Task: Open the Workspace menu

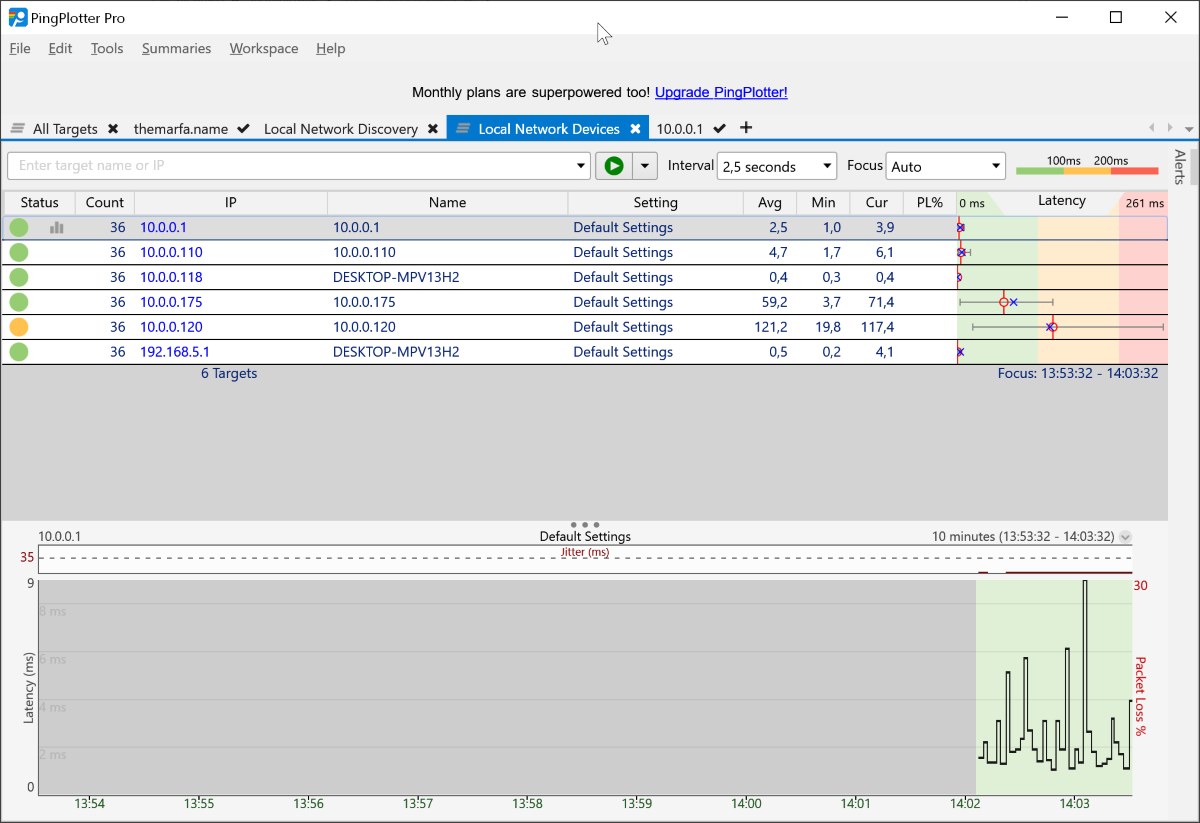Action: pyautogui.click(x=264, y=48)
